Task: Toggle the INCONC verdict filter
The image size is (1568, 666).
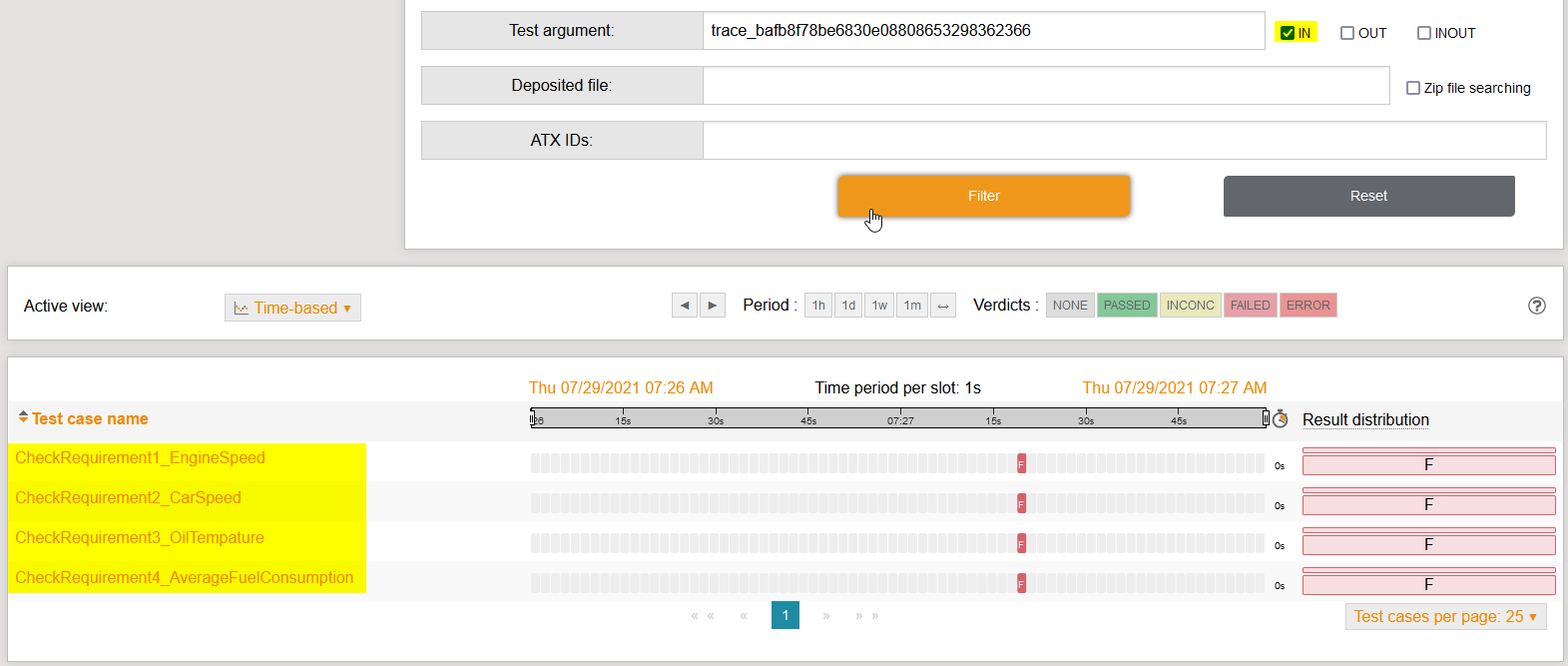Action: click(x=1191, y=306)
